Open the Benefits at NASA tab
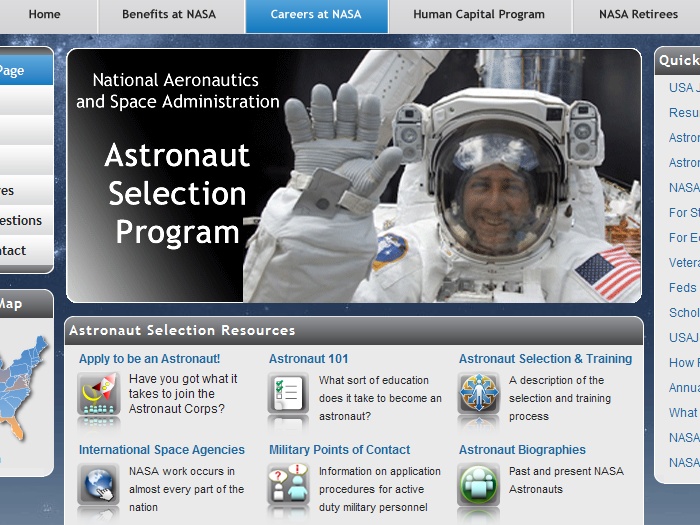This screenshot has height=525, width=700. click(169, 15)
